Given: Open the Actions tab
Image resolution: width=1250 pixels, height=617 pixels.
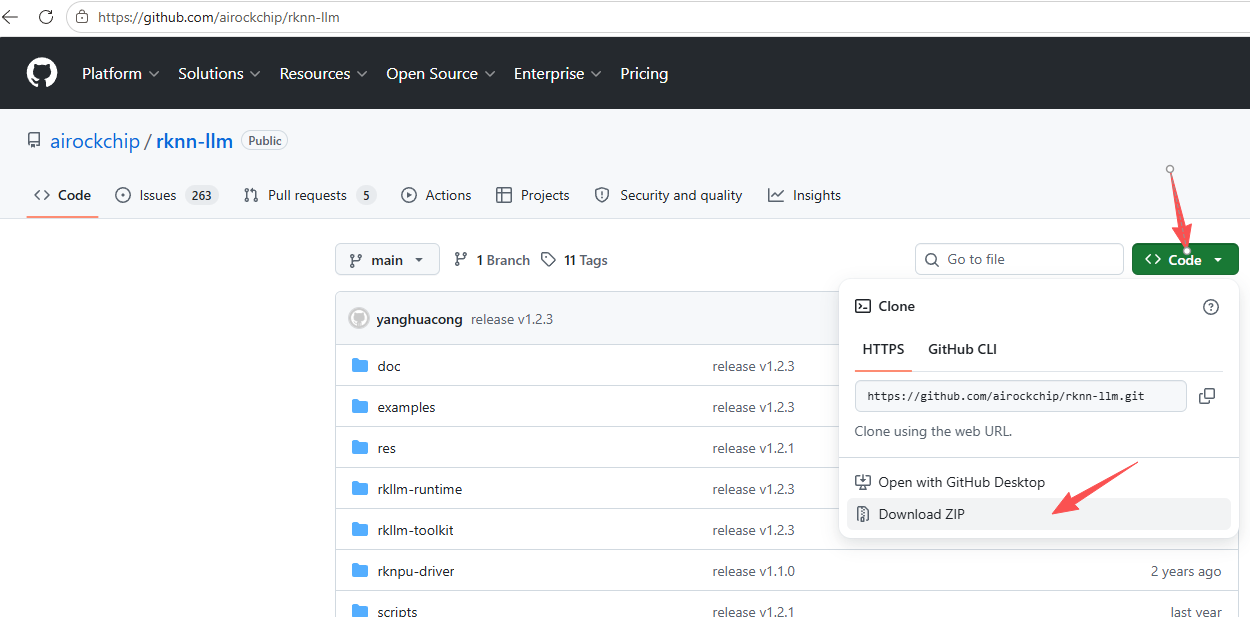Looking at the screenshot, I should pyautogui.click(x=436, y=195).
